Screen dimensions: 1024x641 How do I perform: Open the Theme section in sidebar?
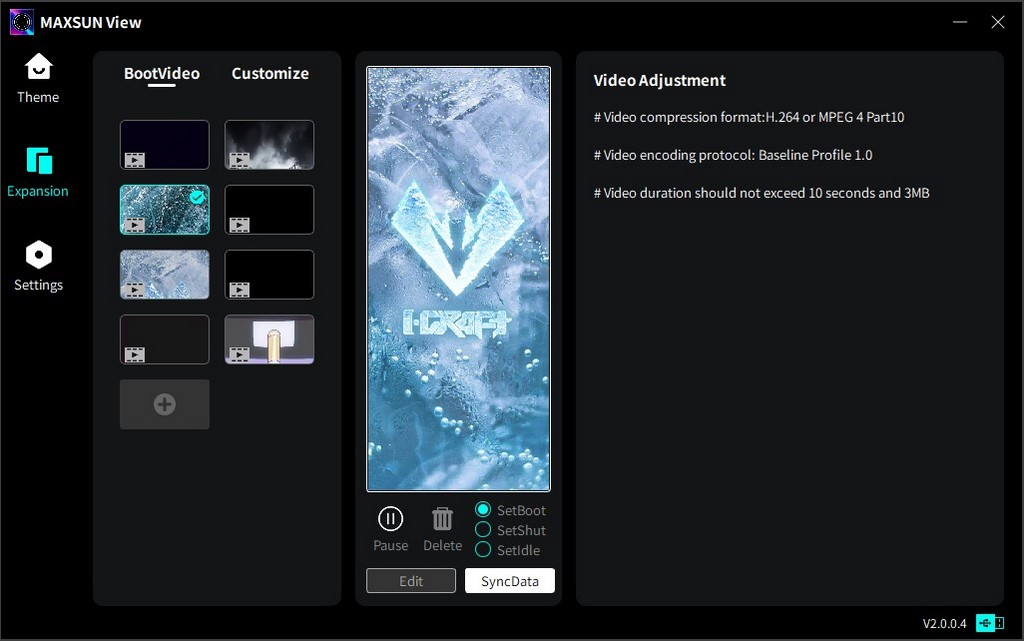(x=38, y=78)
